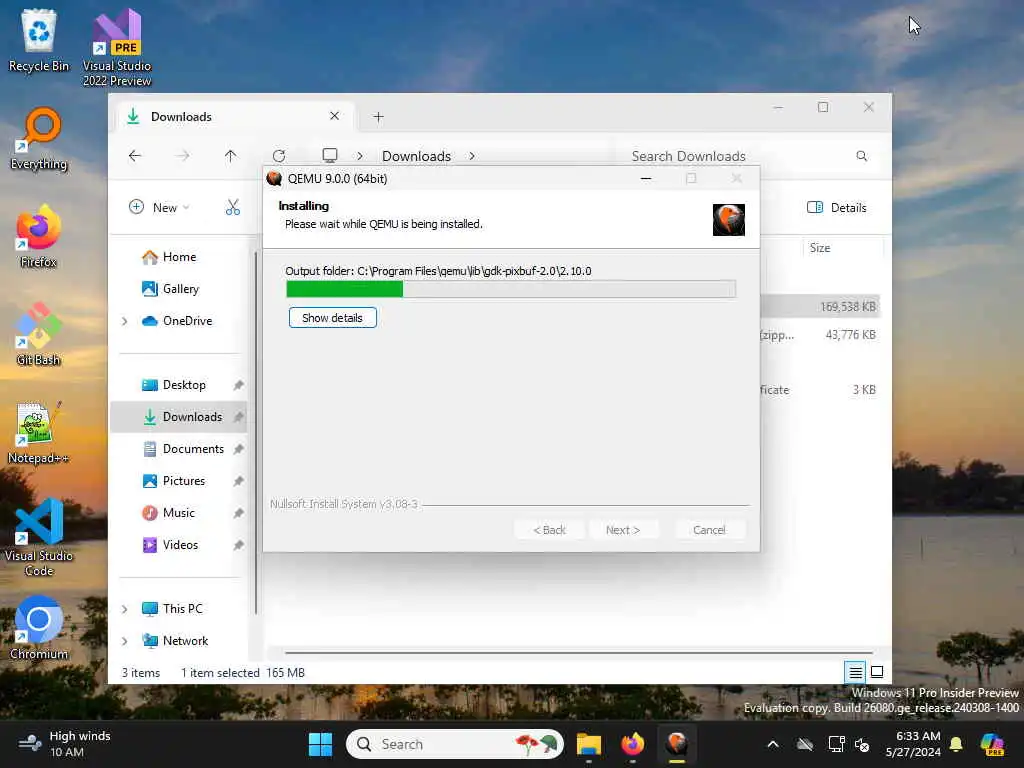Minimize the QEMU installer window
Screen dimensions: 1024x768
[646, 178]
